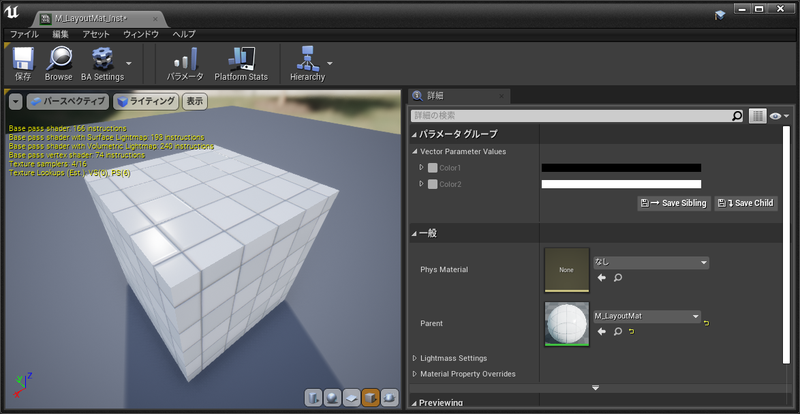Open the ライティング view mode dropdown
This screenshot has height=414, width=800.
146,102
